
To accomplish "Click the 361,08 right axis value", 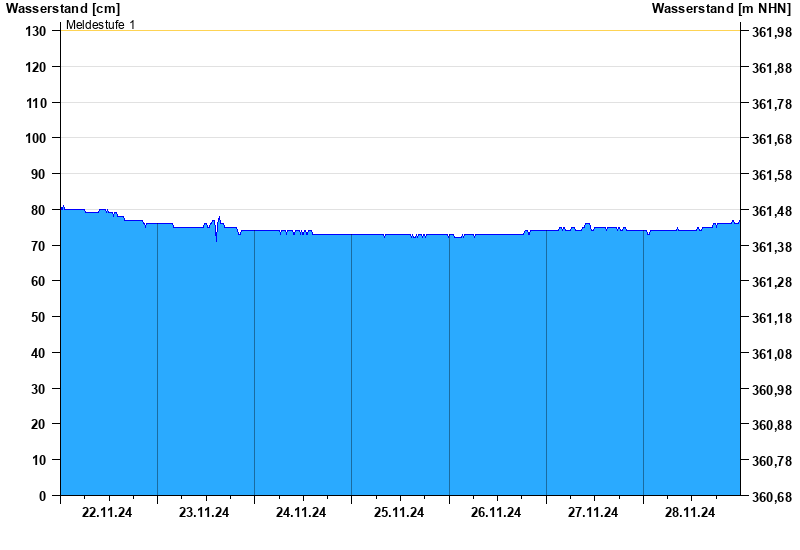I will click(771, 354).
